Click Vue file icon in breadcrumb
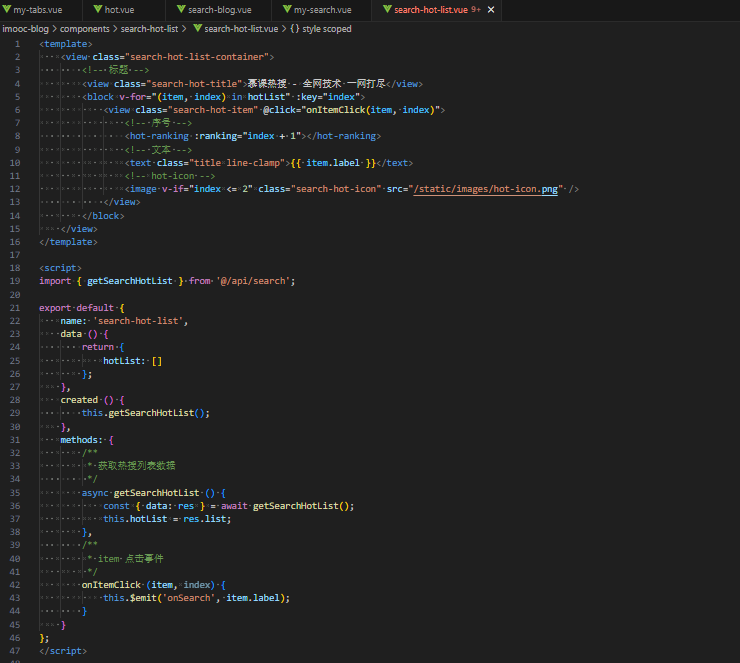 pos(198,29)
